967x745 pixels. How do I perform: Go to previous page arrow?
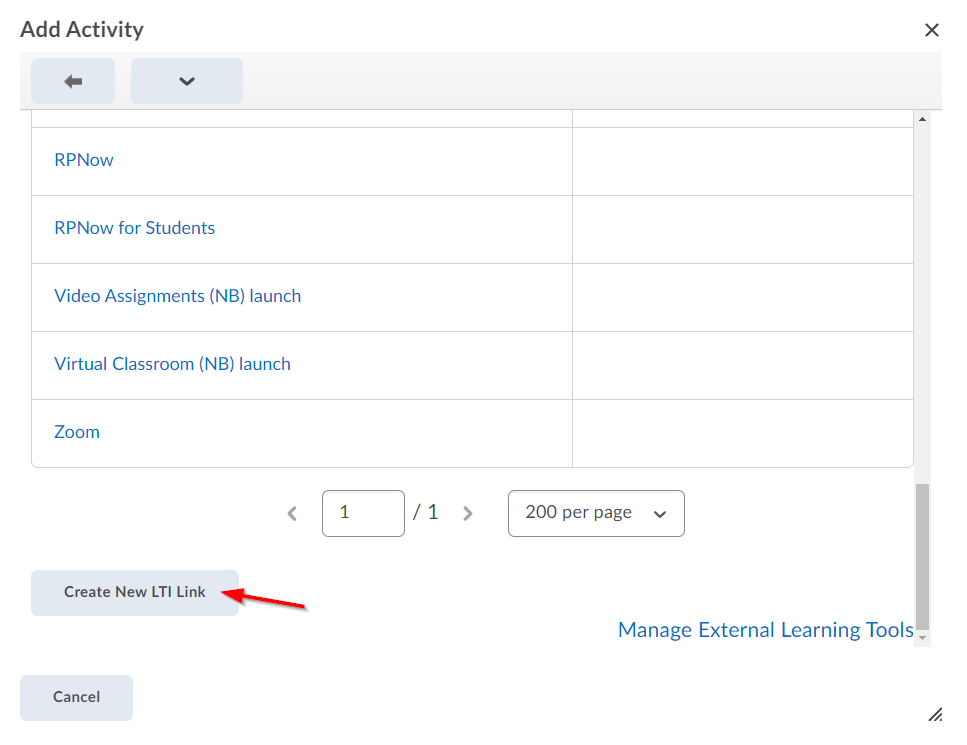click(x=292, y=514)
